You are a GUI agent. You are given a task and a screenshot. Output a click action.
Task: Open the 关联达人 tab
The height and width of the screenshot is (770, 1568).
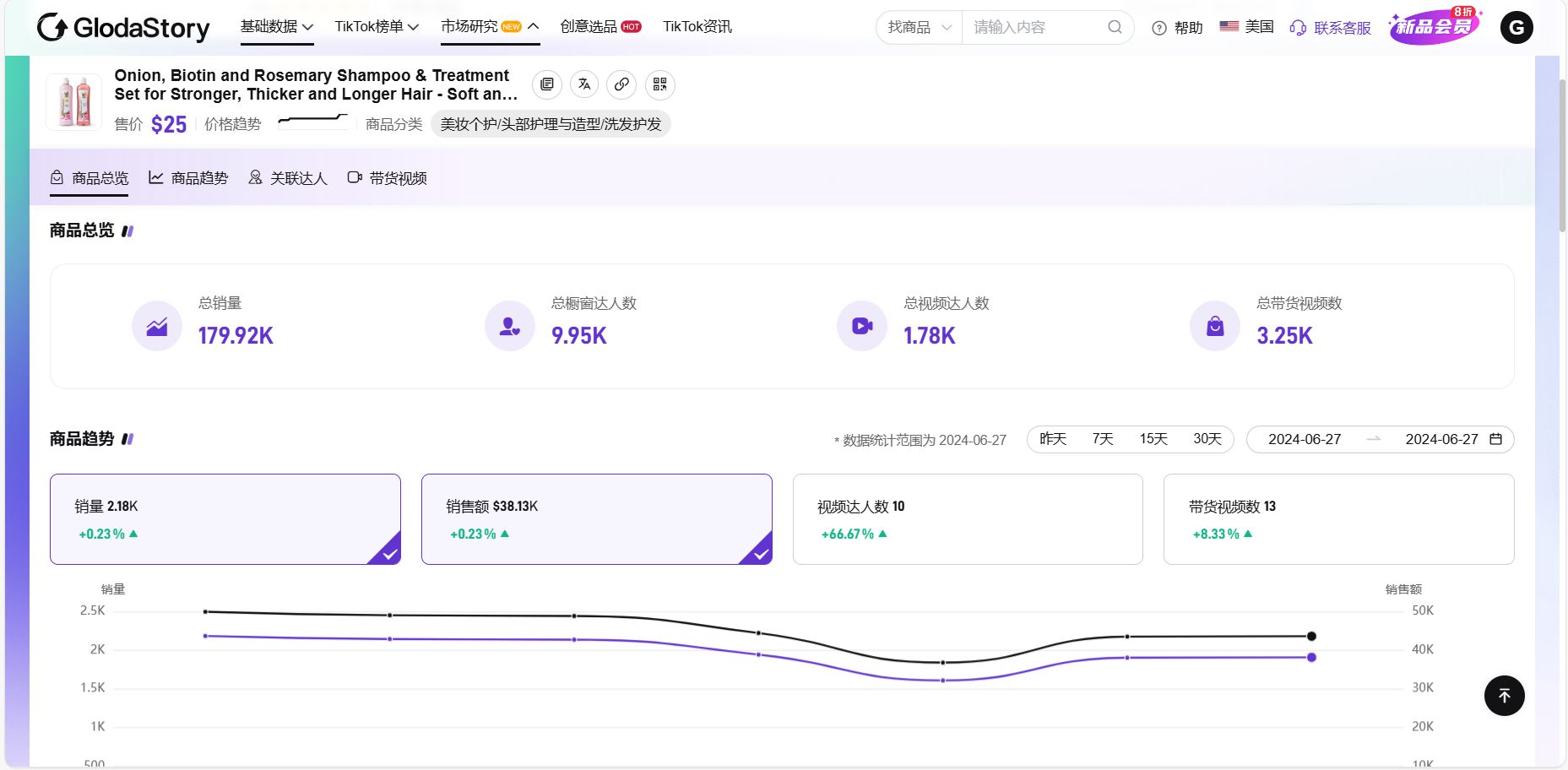point(288,178)
